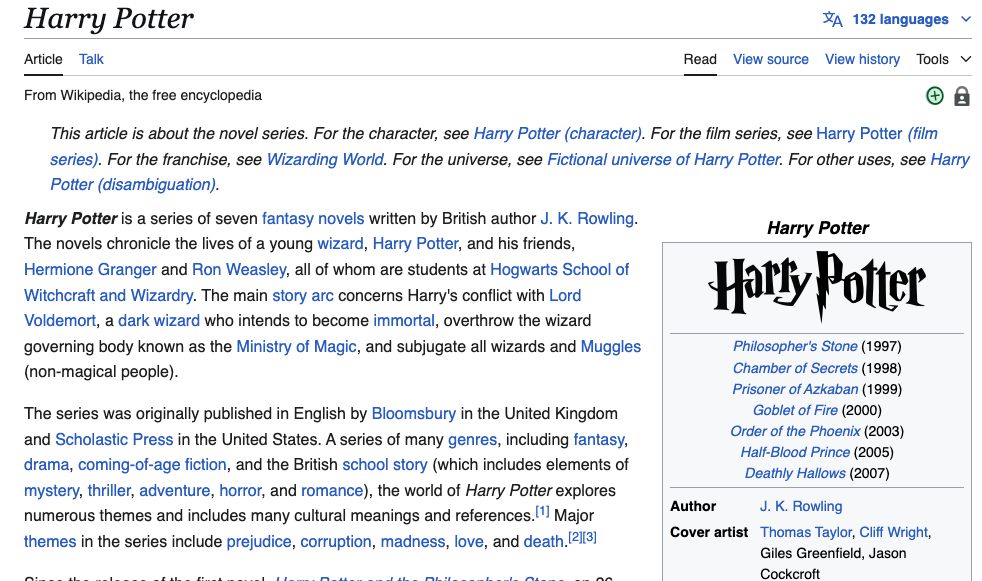Follow the love link
This screenshot has width=982, height=581.
point(468,542)
